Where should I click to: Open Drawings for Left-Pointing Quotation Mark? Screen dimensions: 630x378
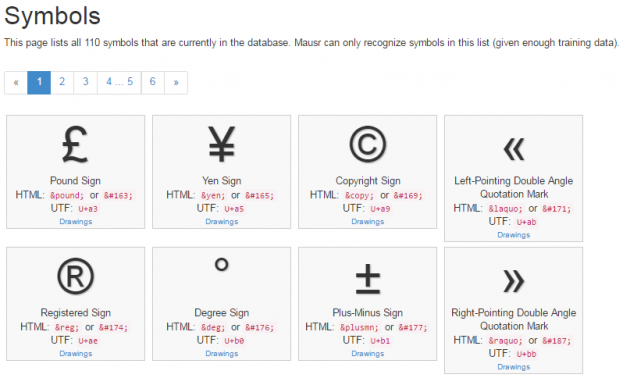tap(513, 235)
